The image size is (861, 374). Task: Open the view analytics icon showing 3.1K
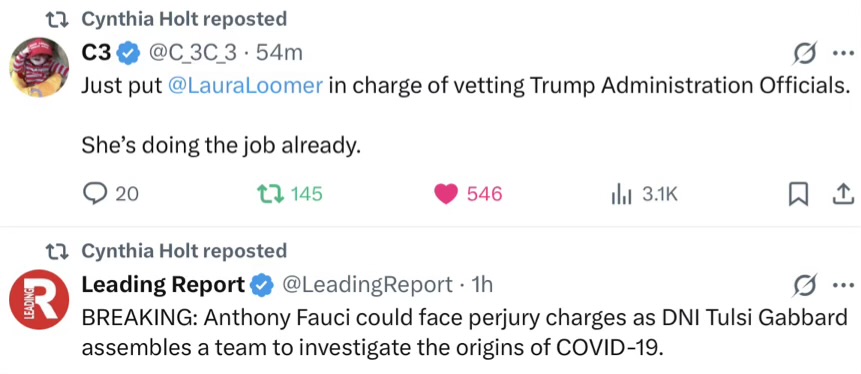point(621,194)
